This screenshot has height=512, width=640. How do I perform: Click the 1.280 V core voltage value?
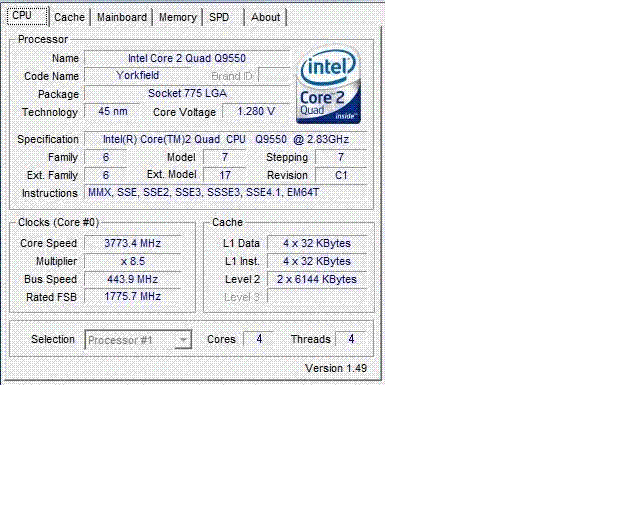pos(256,111)
